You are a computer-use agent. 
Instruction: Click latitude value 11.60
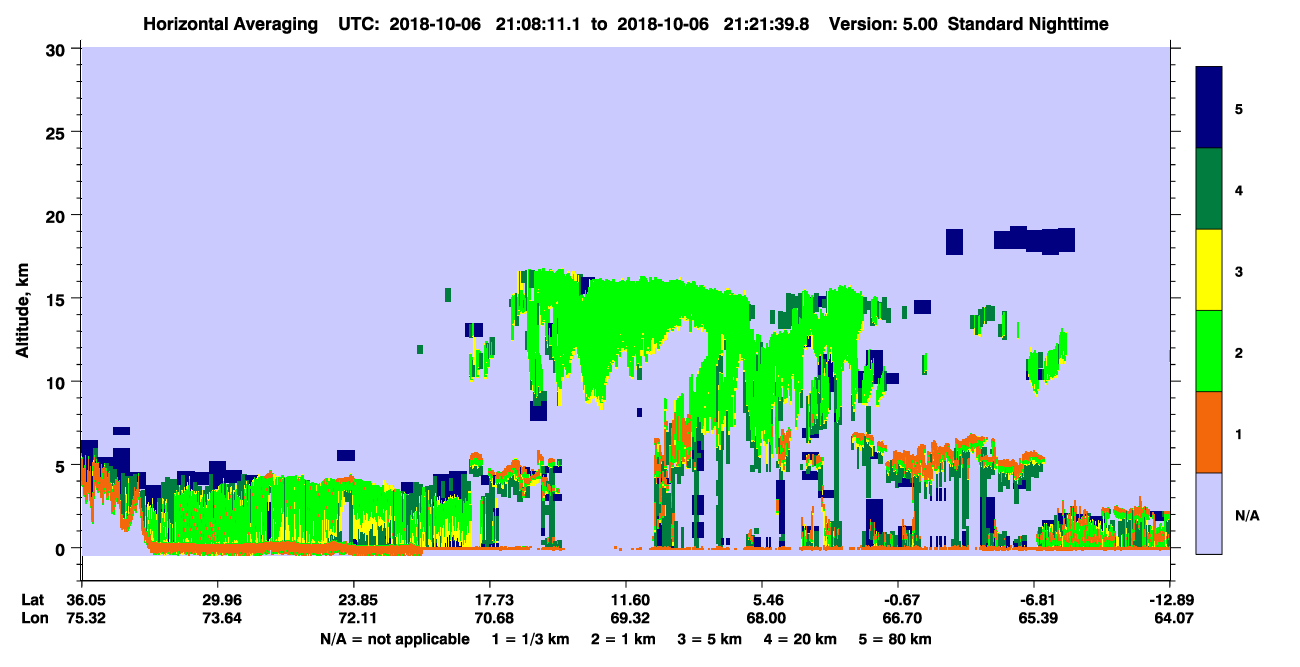(626, 600)
